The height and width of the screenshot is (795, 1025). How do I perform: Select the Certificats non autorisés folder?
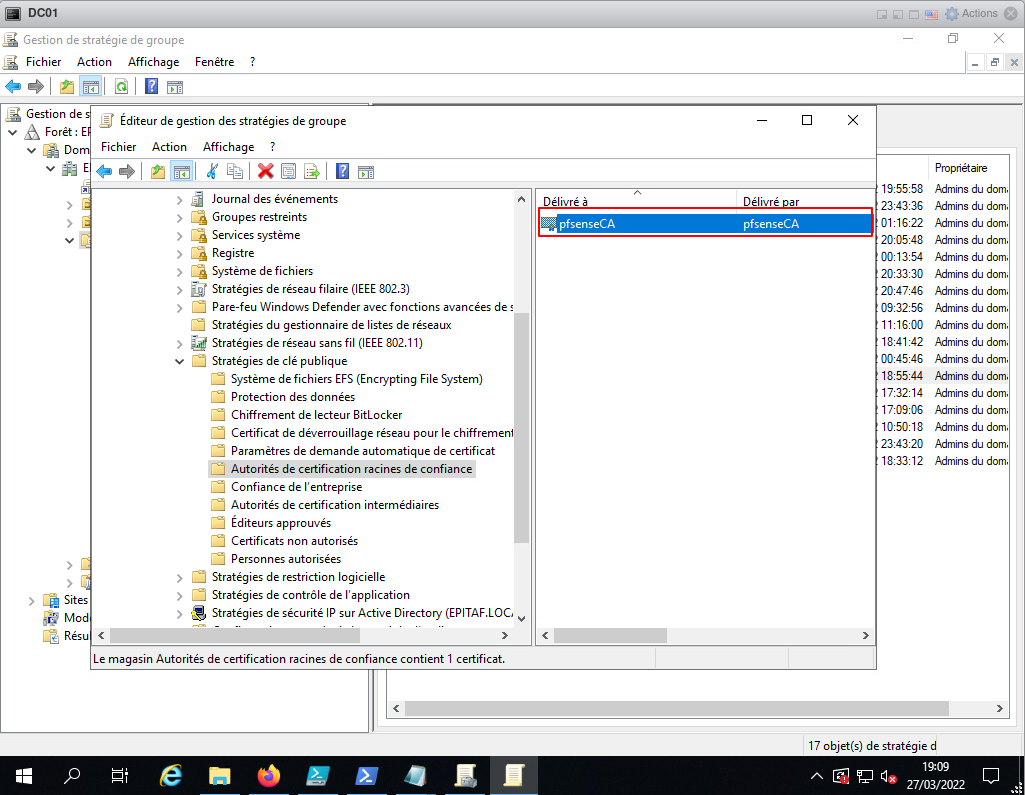(294, 541)
